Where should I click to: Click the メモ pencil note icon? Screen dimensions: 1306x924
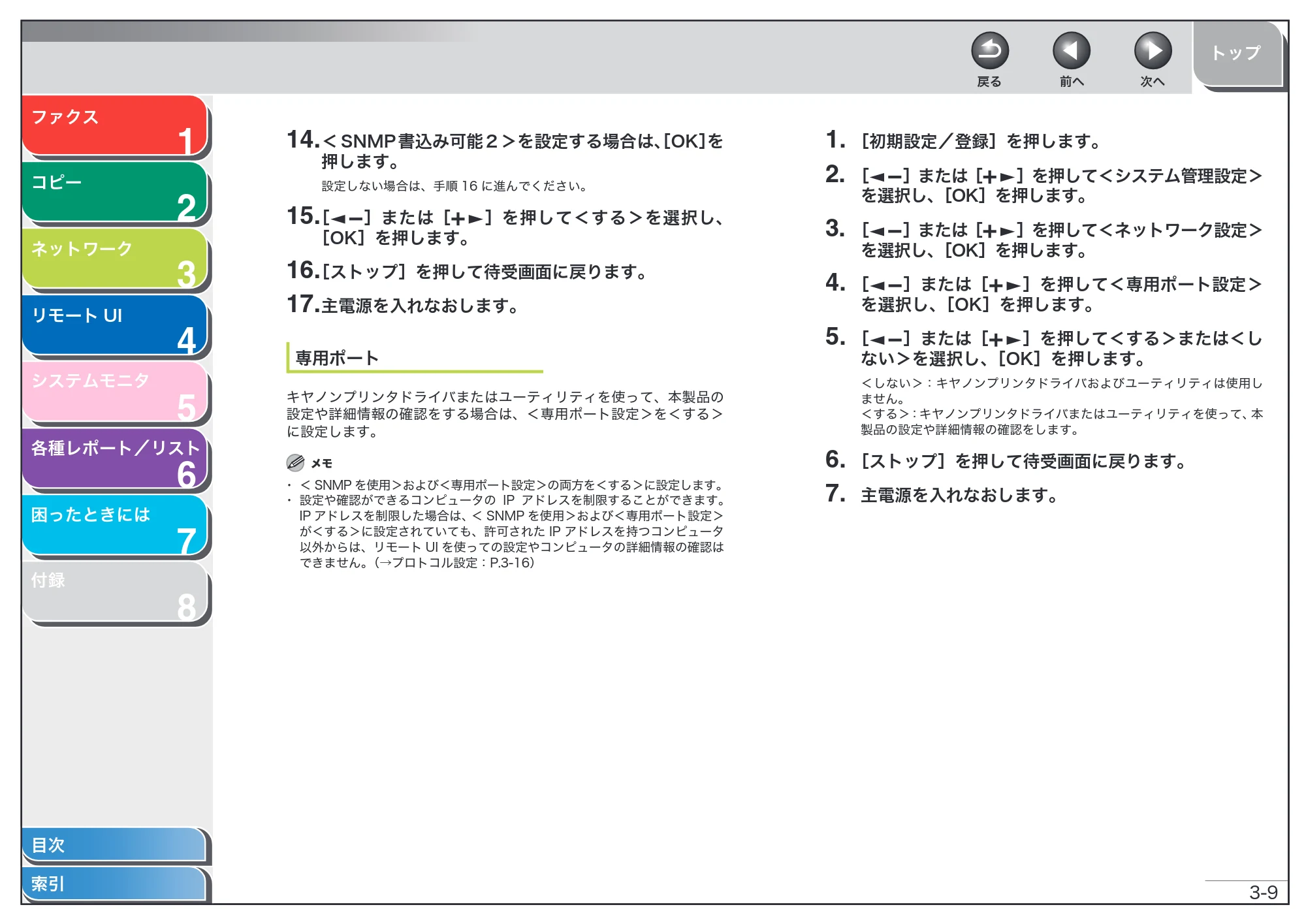click(295, 463)
